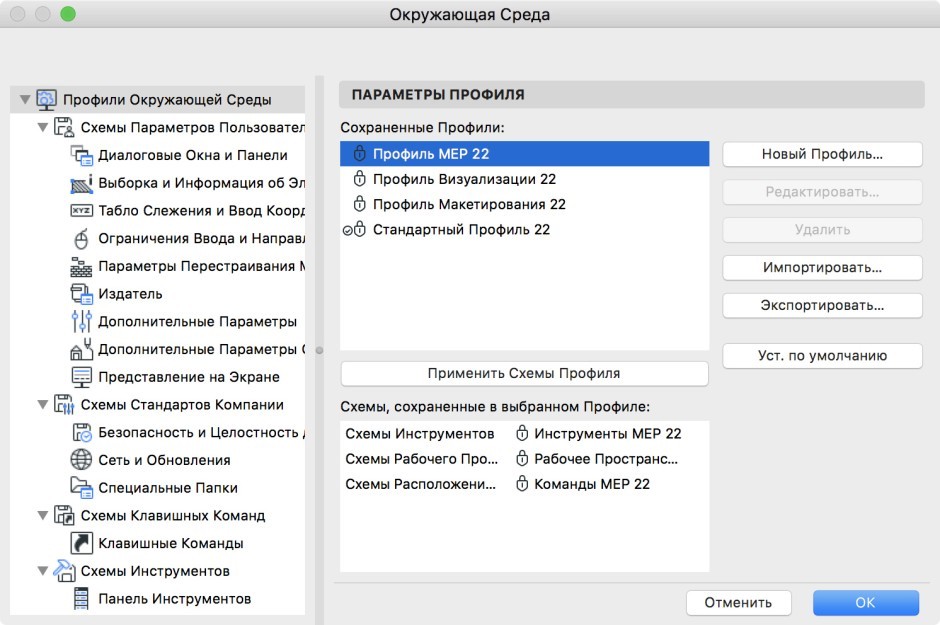
Task: Collapse the Схемы Стандартов Компании branch
Action: [x=42, y=405]
